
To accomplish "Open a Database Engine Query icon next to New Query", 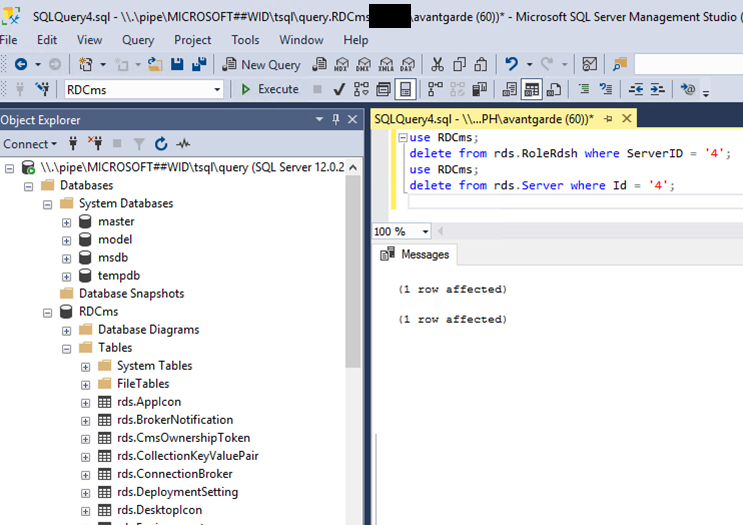I will pyautogui.click(x=319, y=64).
